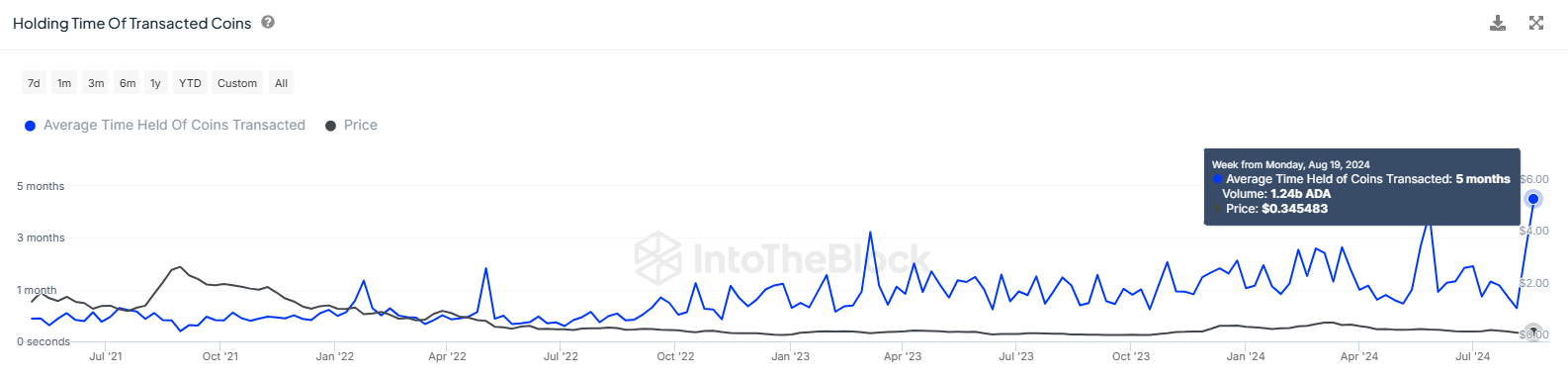Select the 3m time range

coord(96,83)
